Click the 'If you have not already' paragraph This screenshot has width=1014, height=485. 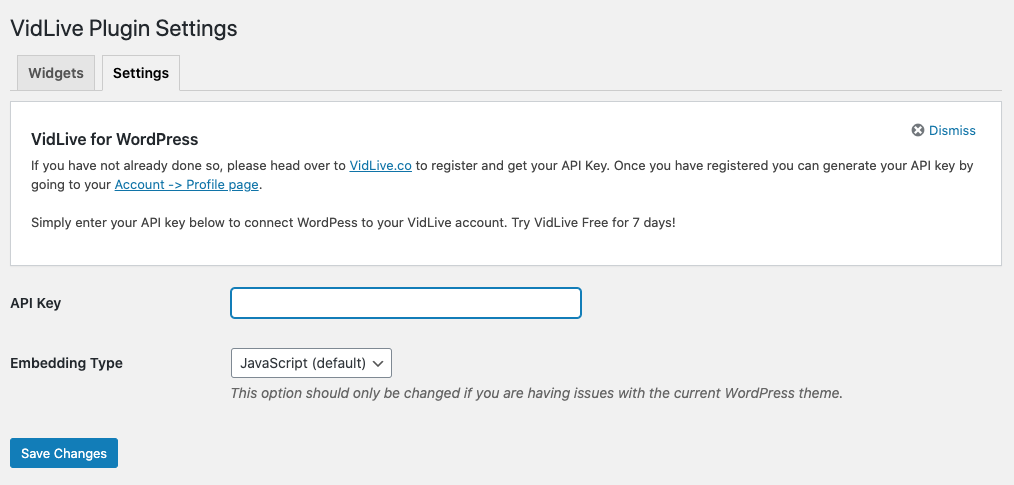point(180,165)
